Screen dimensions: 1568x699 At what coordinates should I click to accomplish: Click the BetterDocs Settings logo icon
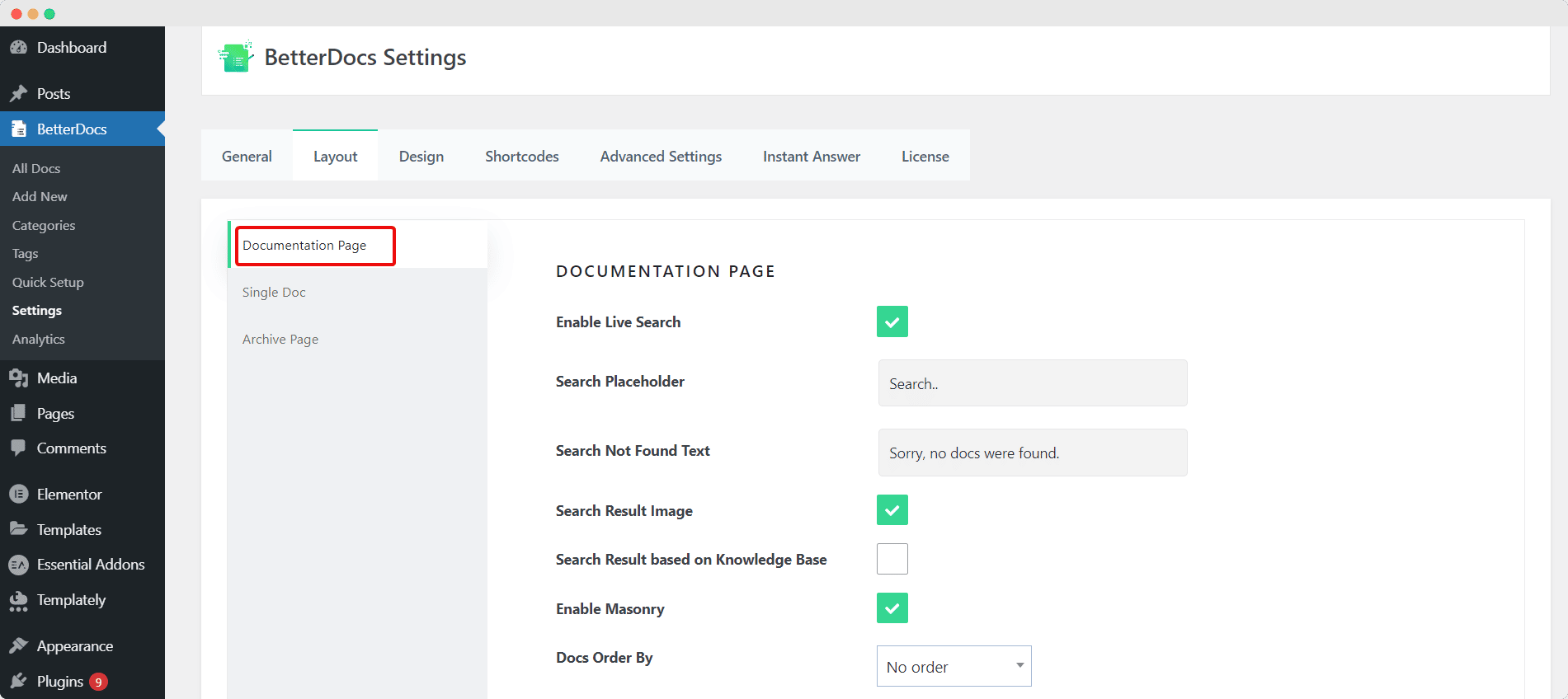236,57
